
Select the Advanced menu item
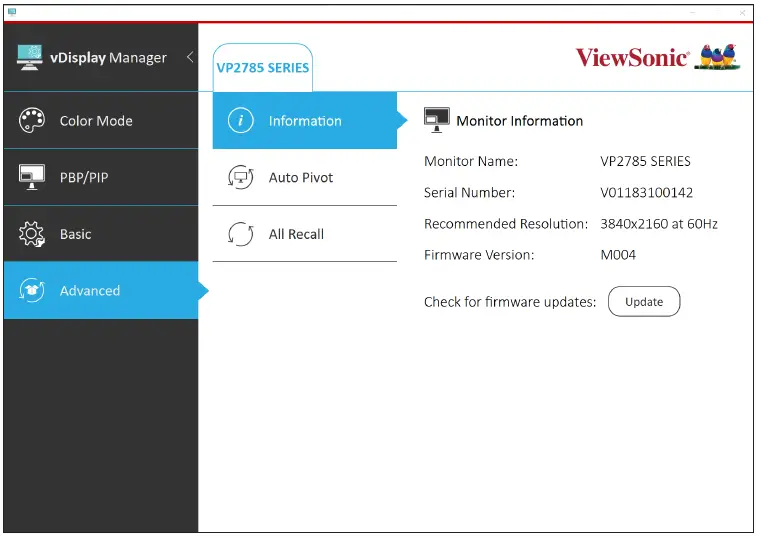pos(101,290)
